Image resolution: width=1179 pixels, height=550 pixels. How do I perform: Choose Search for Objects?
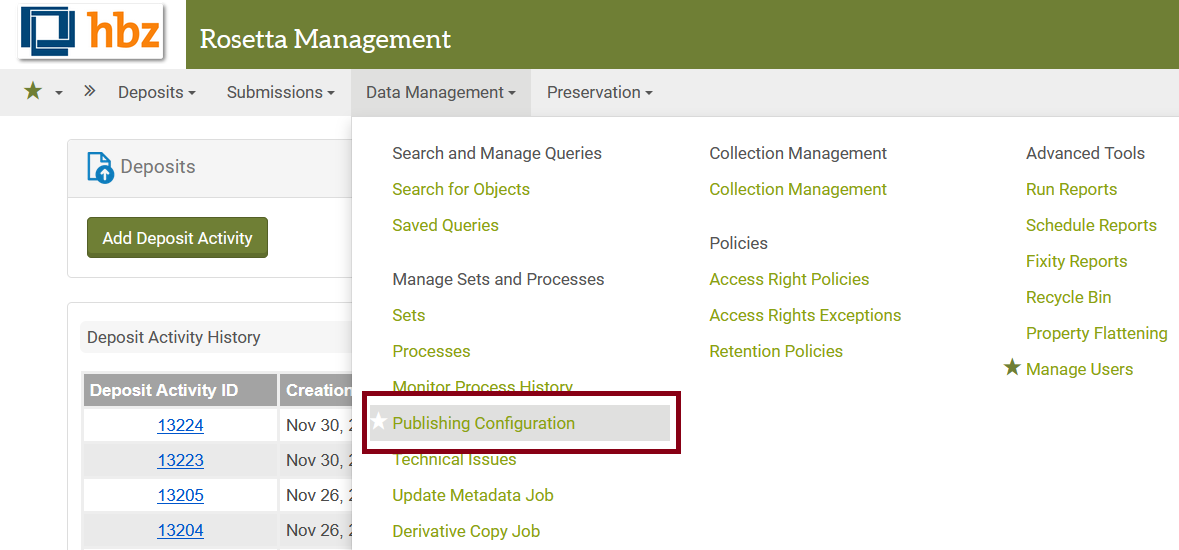[x=461, y=189]
